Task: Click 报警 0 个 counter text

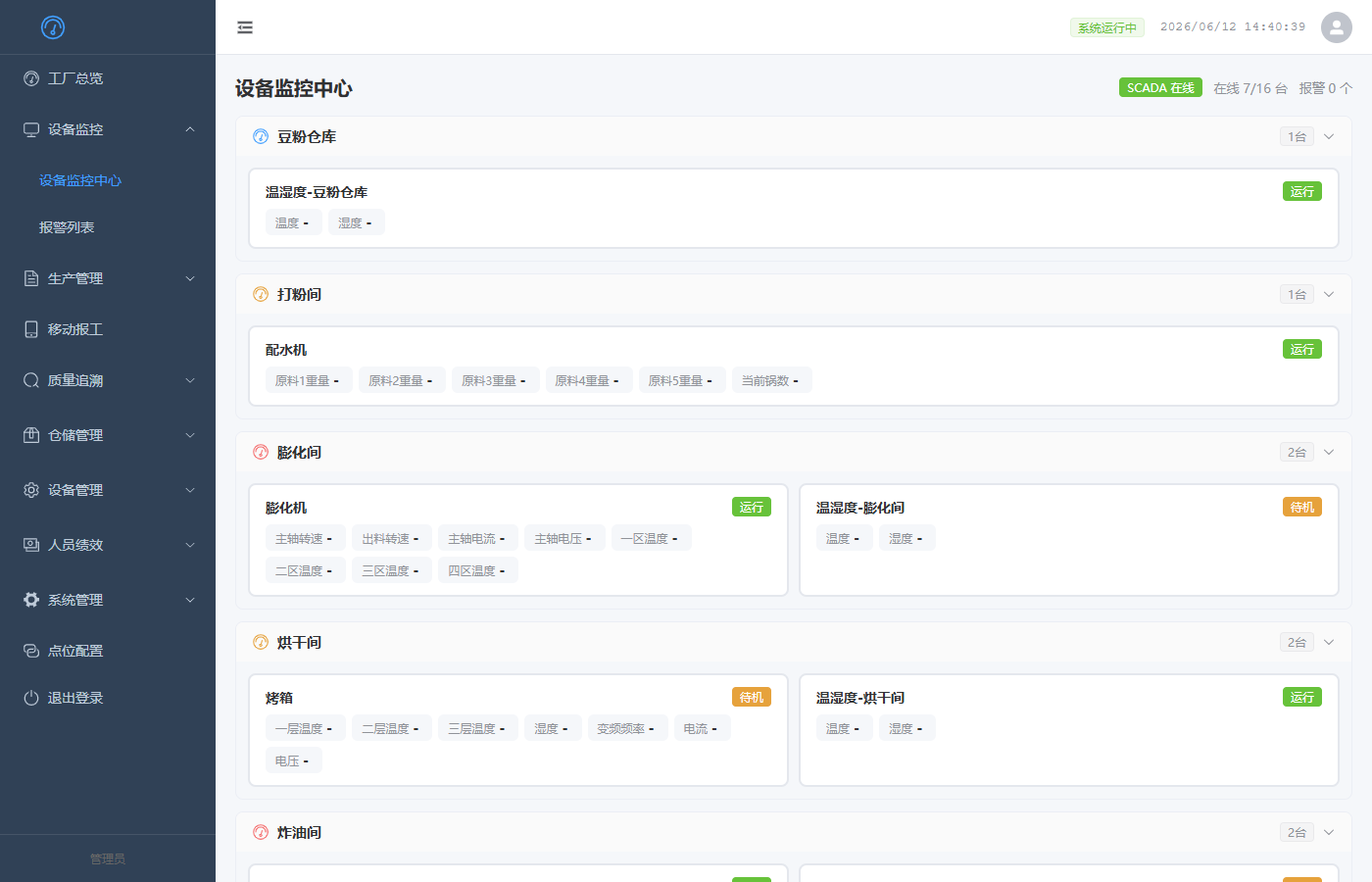Action: (x=1326, y=88)
